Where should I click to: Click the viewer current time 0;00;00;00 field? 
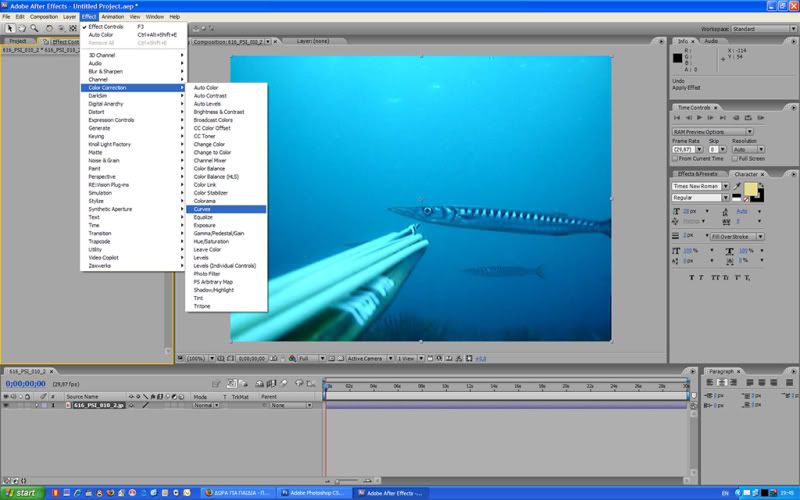pos(252,359)
